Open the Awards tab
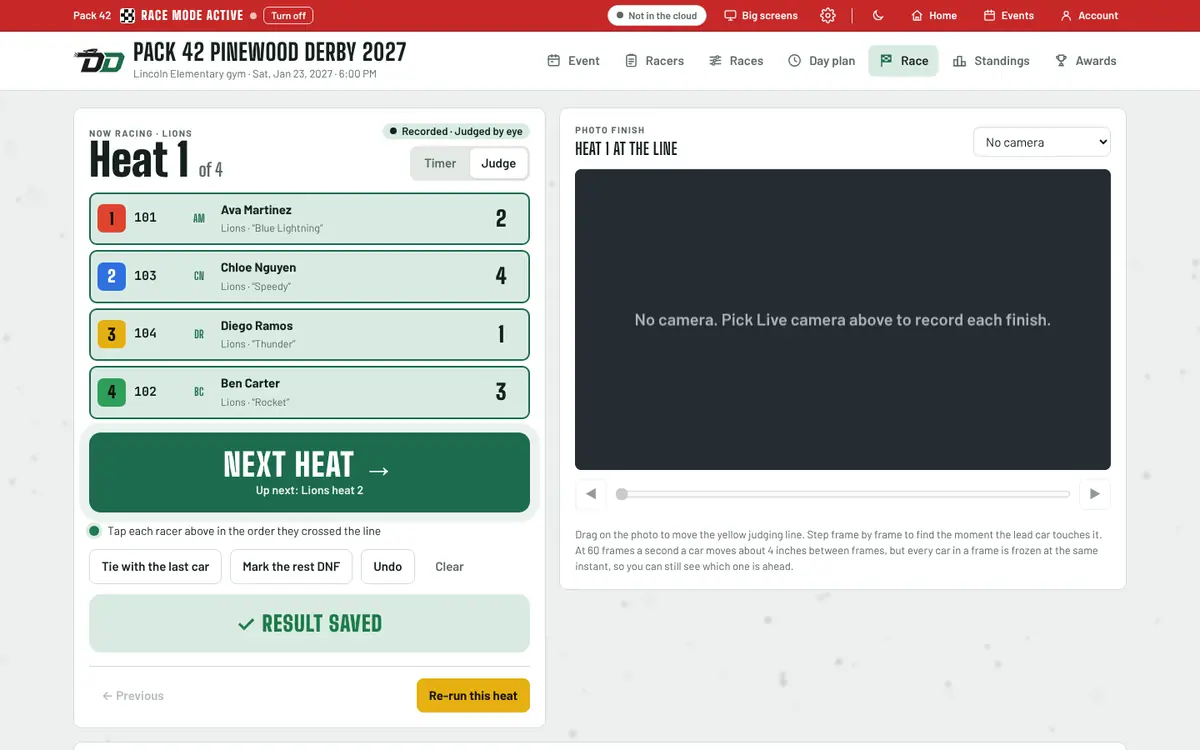1200x750 pixels. (1085, 61)
